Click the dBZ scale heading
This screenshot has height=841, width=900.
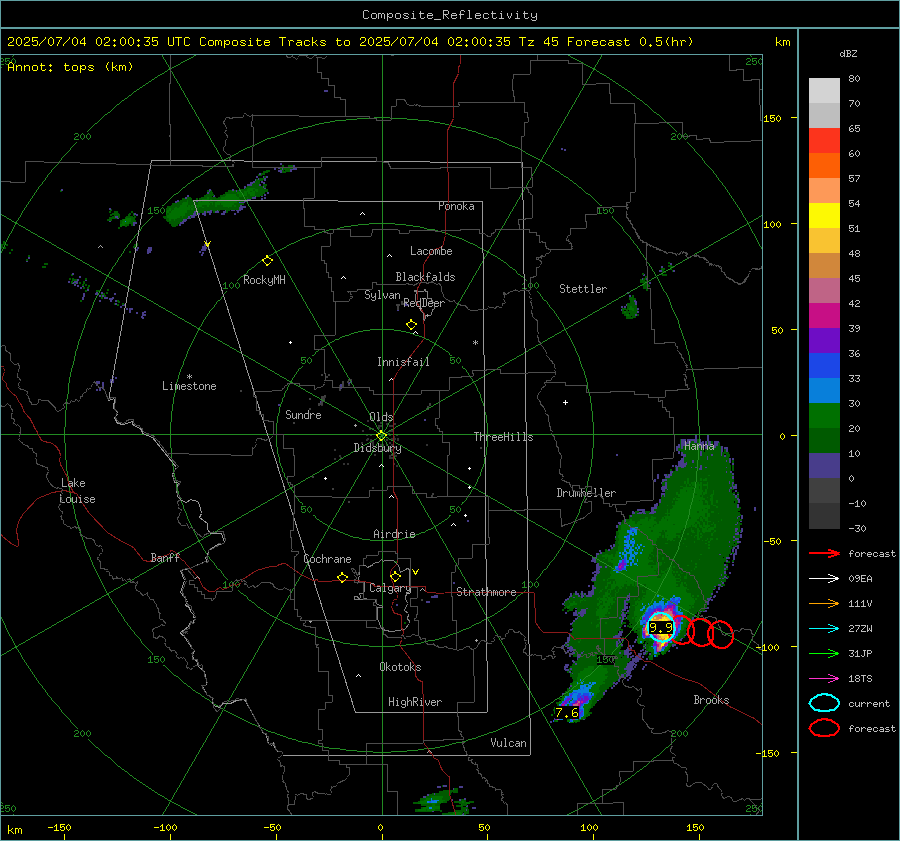(848, 54)
